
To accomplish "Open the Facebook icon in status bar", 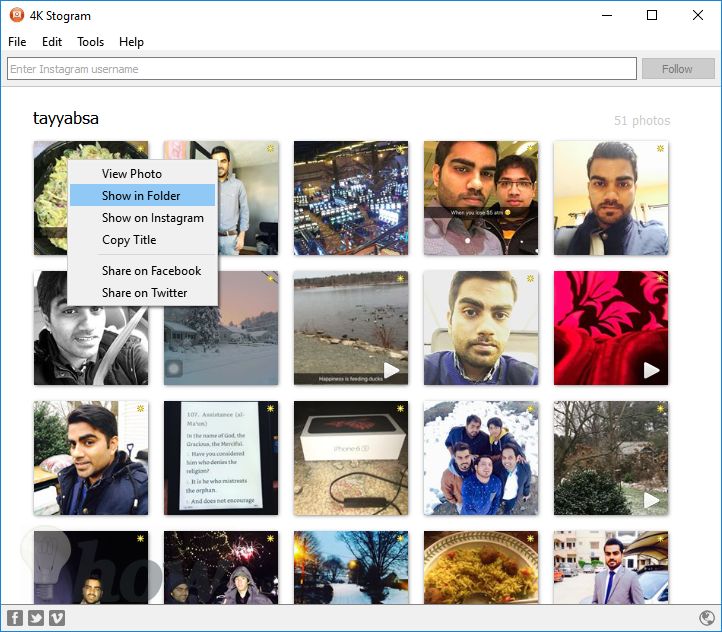I will coord(15,617).
